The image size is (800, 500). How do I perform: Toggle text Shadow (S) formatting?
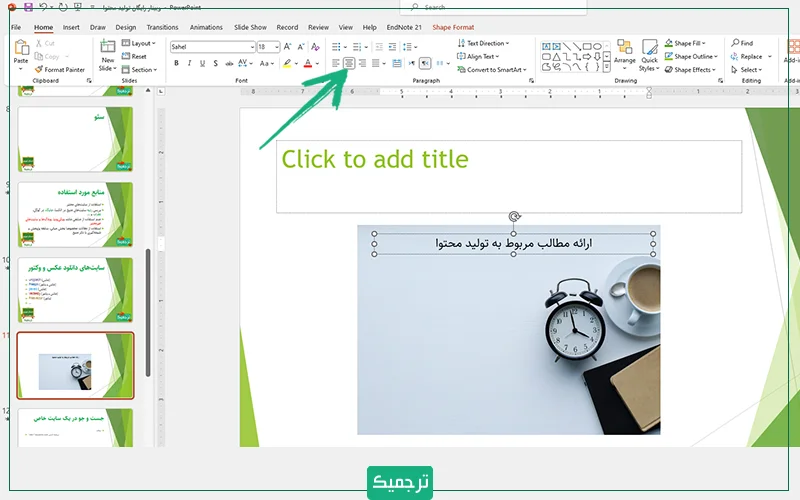click(216, 63)
